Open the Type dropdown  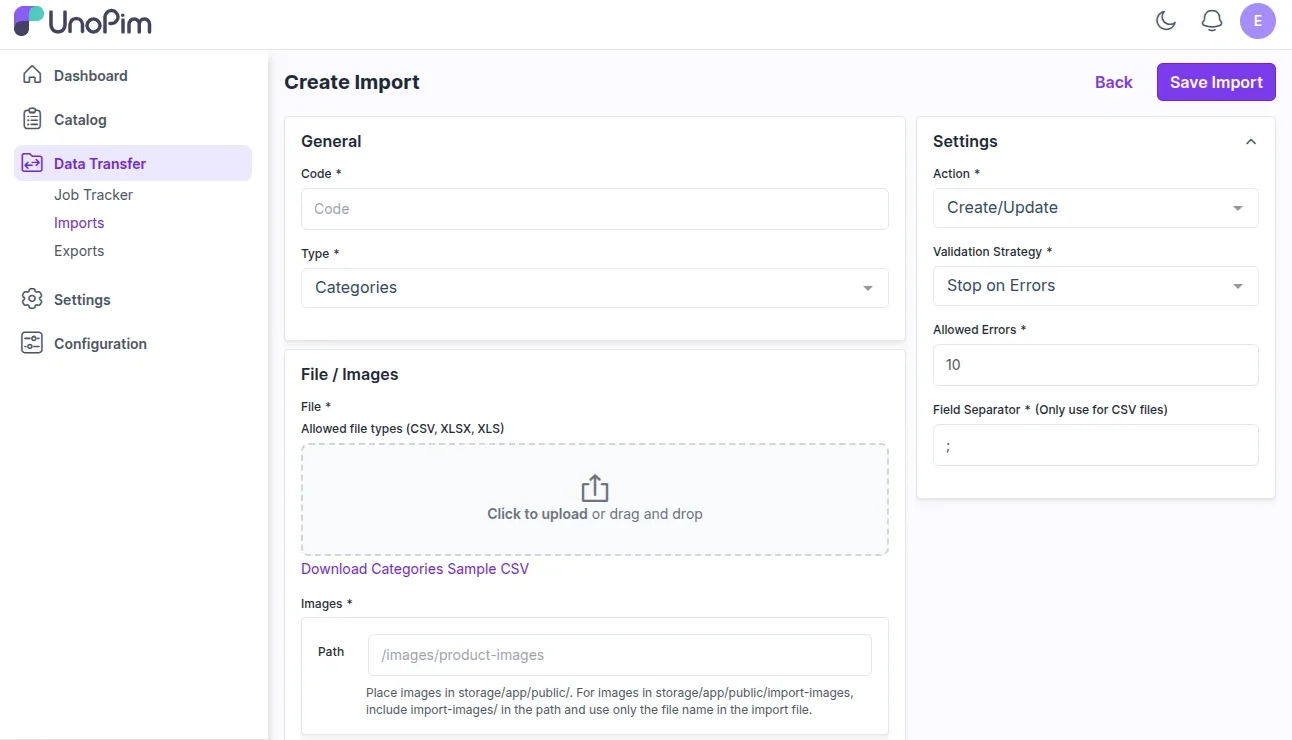[594, 288]
